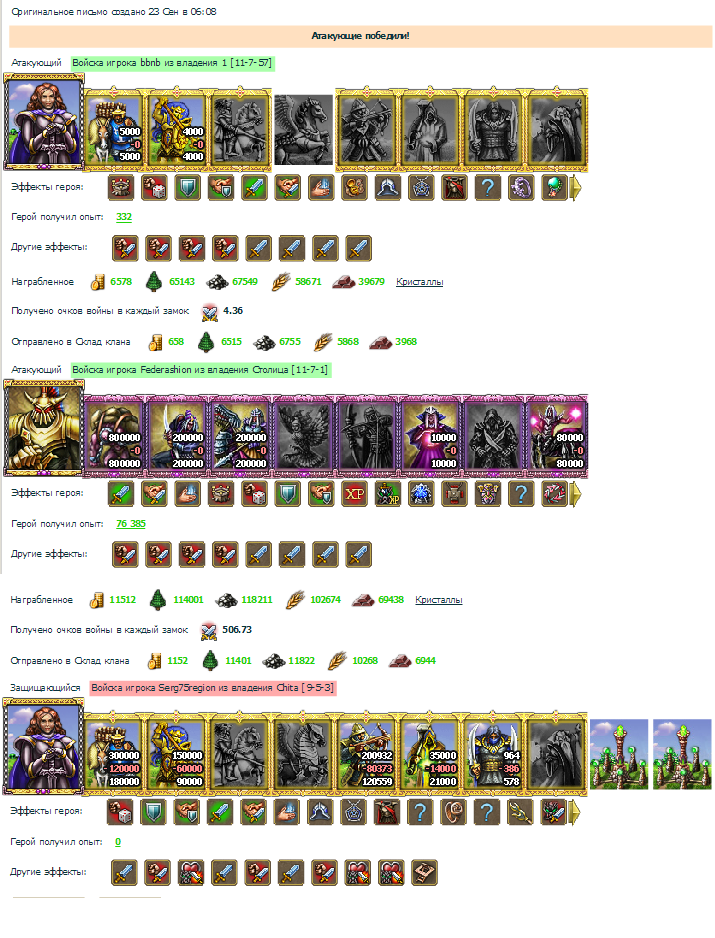Image resolution: width=715 pixels, height=938 pixels.
Task: Expand Serg75region's hero effects with the yellow arrow
Action: click(574, 812)
